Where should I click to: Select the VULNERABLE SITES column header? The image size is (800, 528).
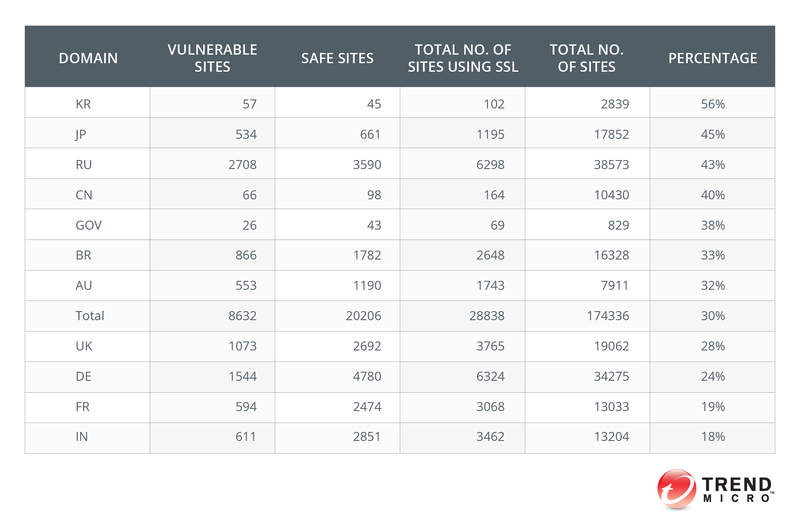pyautogui.click(x=212, y=58)
